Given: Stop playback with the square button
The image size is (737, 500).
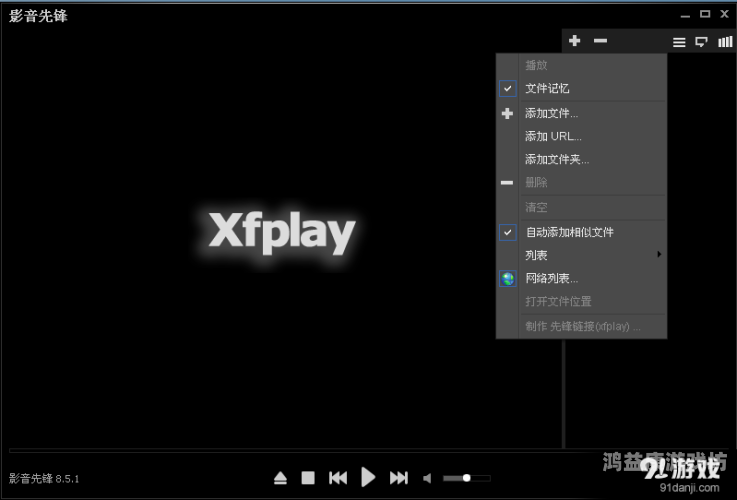Looking at the screenshot, I should 308,478.
